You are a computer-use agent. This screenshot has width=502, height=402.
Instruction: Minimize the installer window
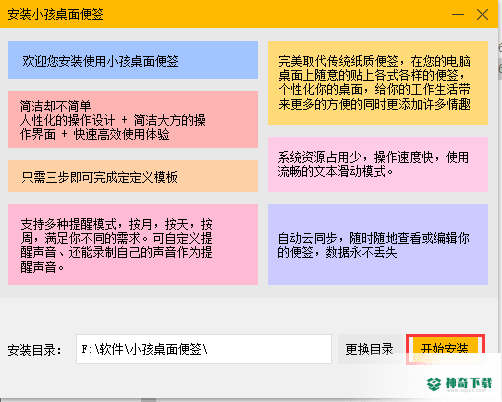[458, 14]
